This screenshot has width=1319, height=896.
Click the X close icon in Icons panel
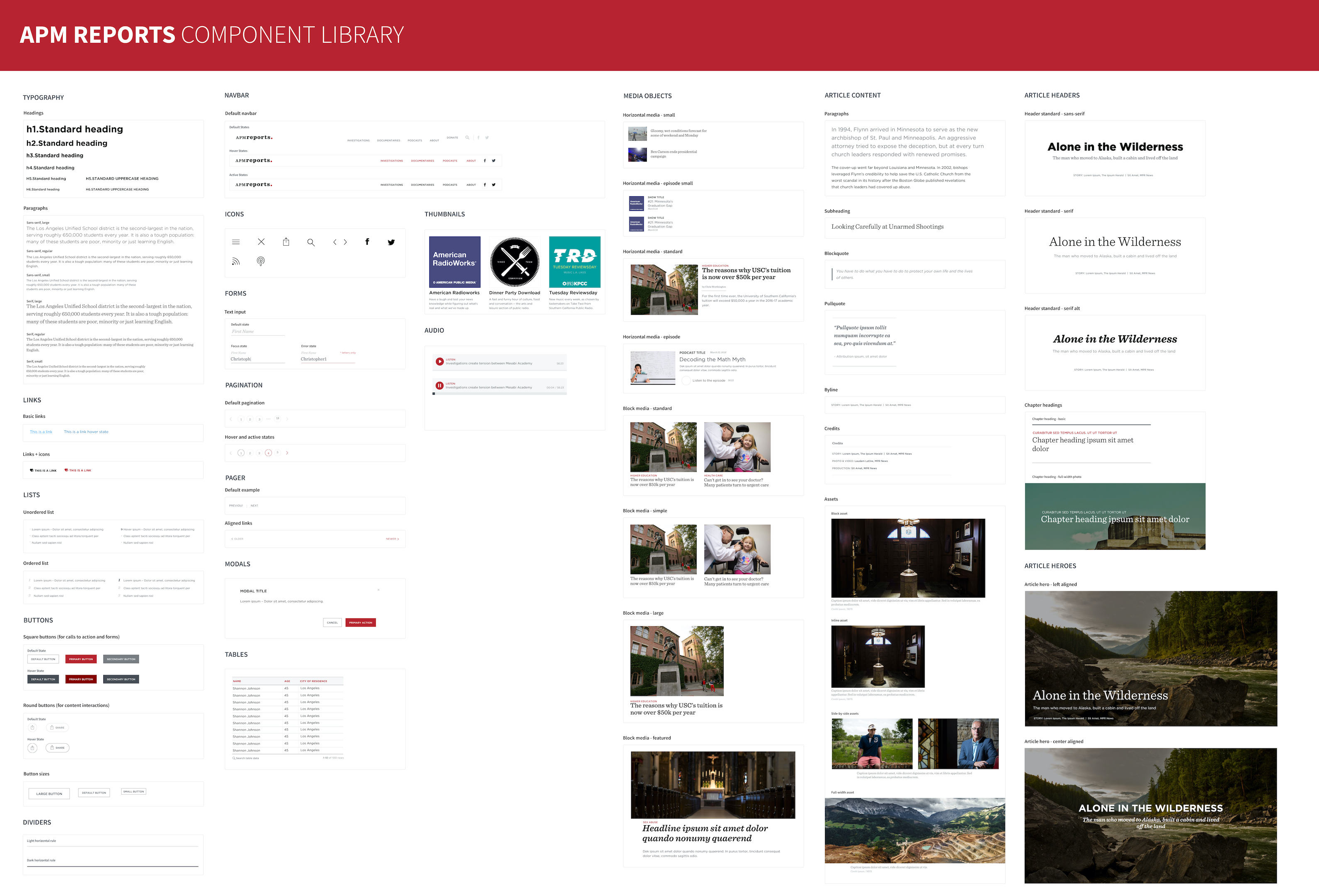point(261,242)
